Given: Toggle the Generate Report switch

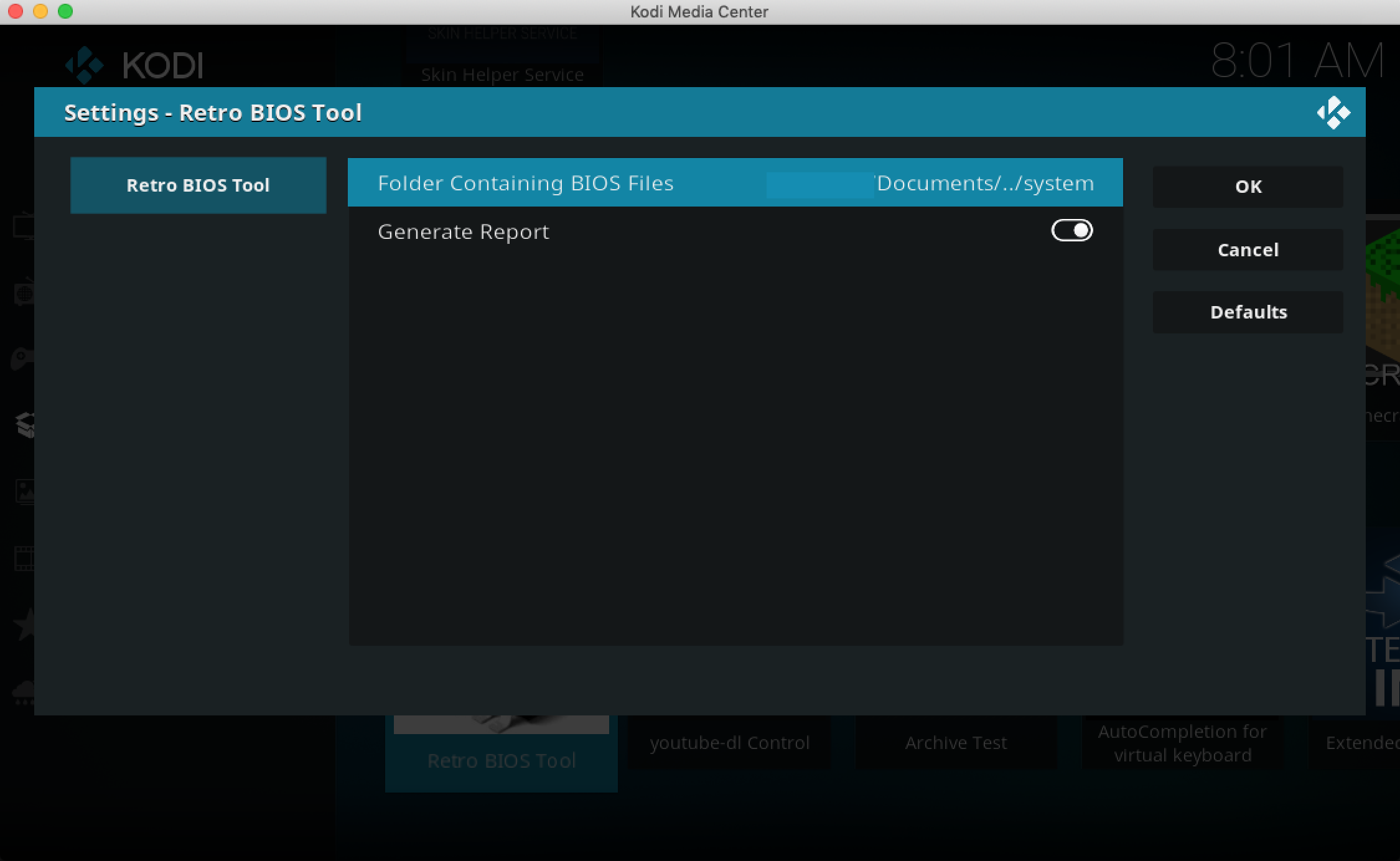Looking at the screenshot, I should (x=1071, y=231).
